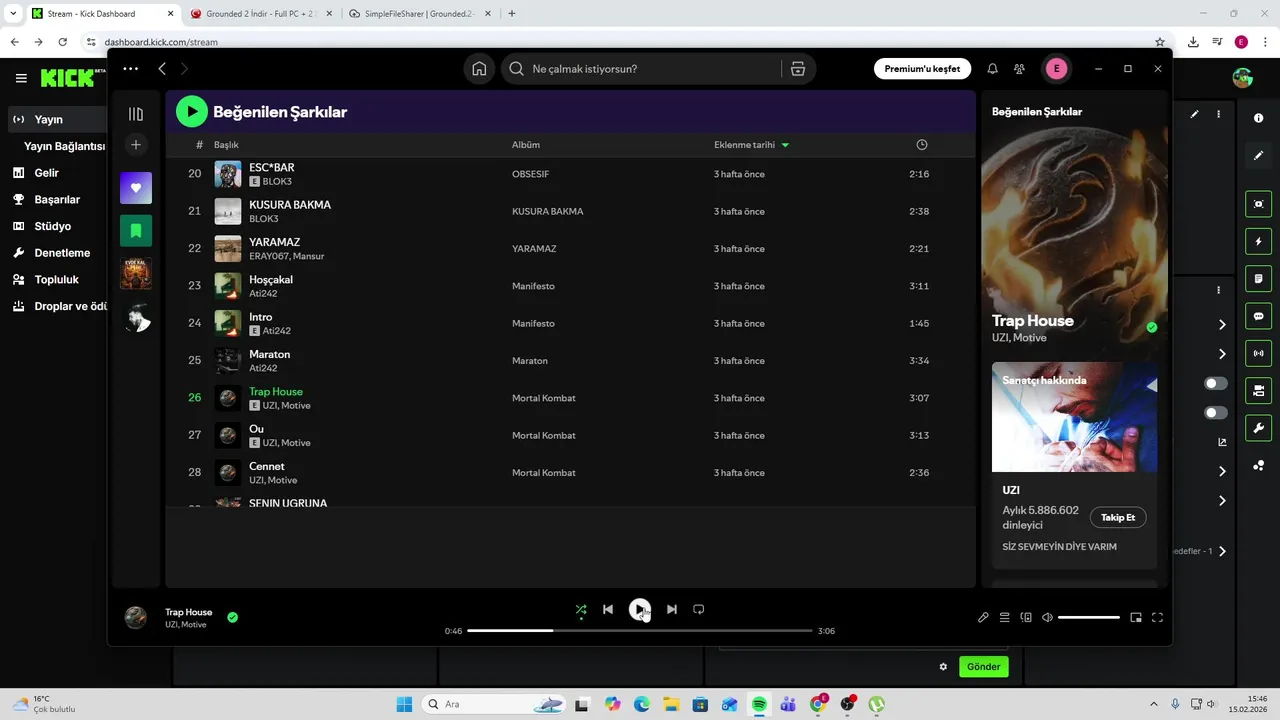The image size is (1280, 720).
Task: Open the Mortal Kombat album link in the Cennet row
Action: (544, 473)
